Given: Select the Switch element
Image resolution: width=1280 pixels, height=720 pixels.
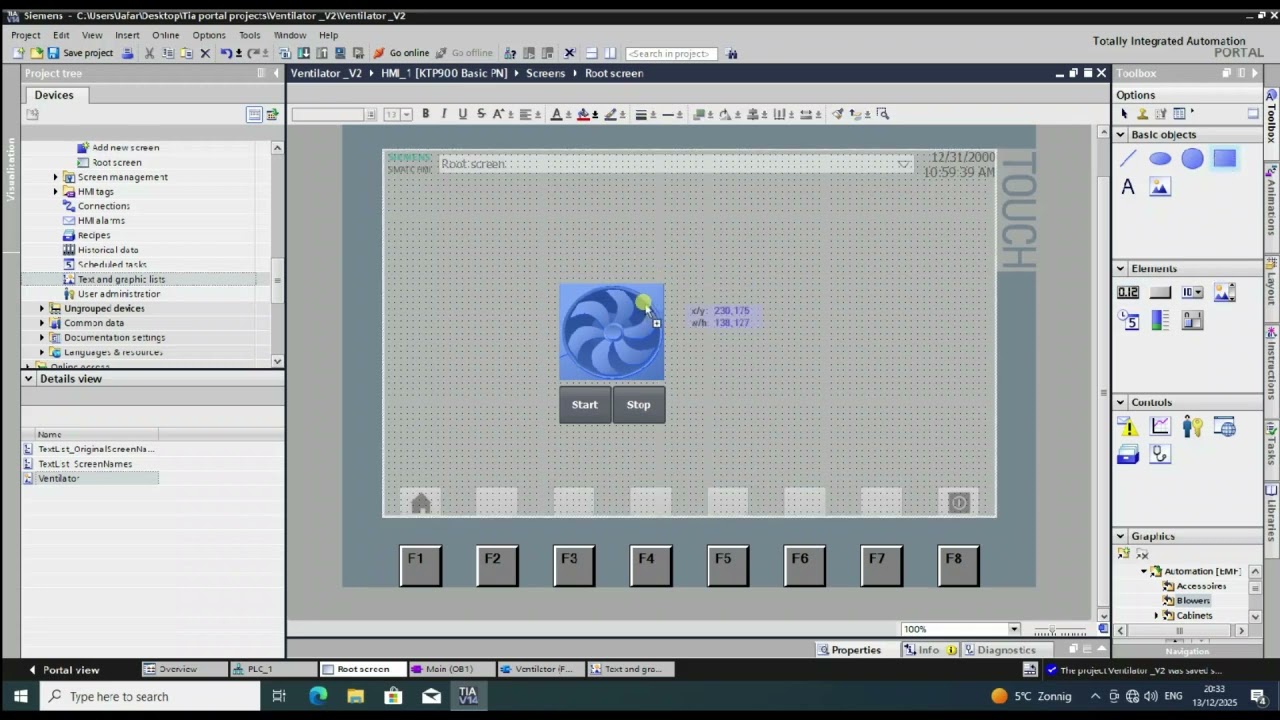Looking at the screenshot, I should click(1192, 321).
